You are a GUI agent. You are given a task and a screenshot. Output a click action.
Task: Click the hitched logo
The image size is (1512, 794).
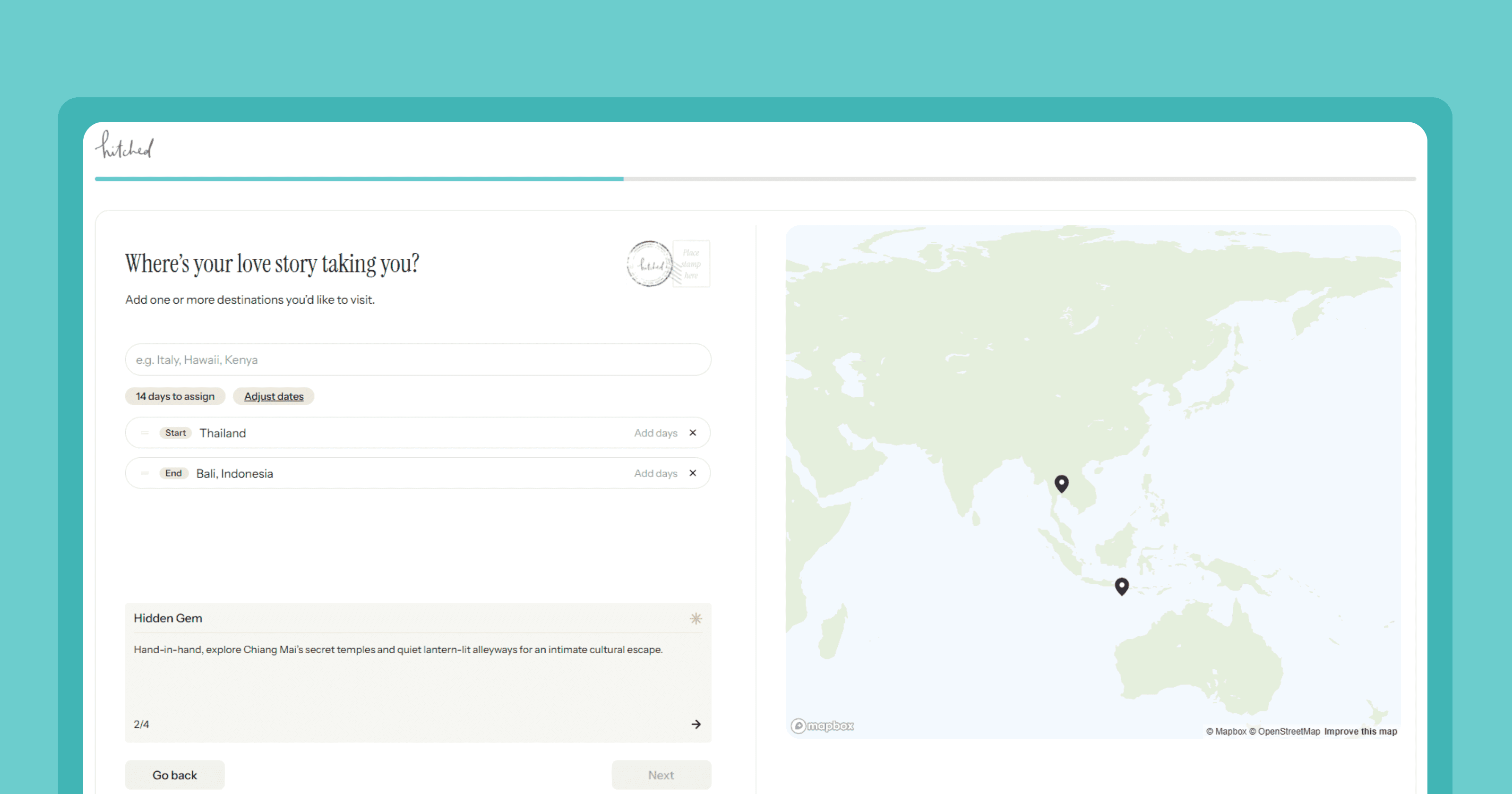point(124,145)
